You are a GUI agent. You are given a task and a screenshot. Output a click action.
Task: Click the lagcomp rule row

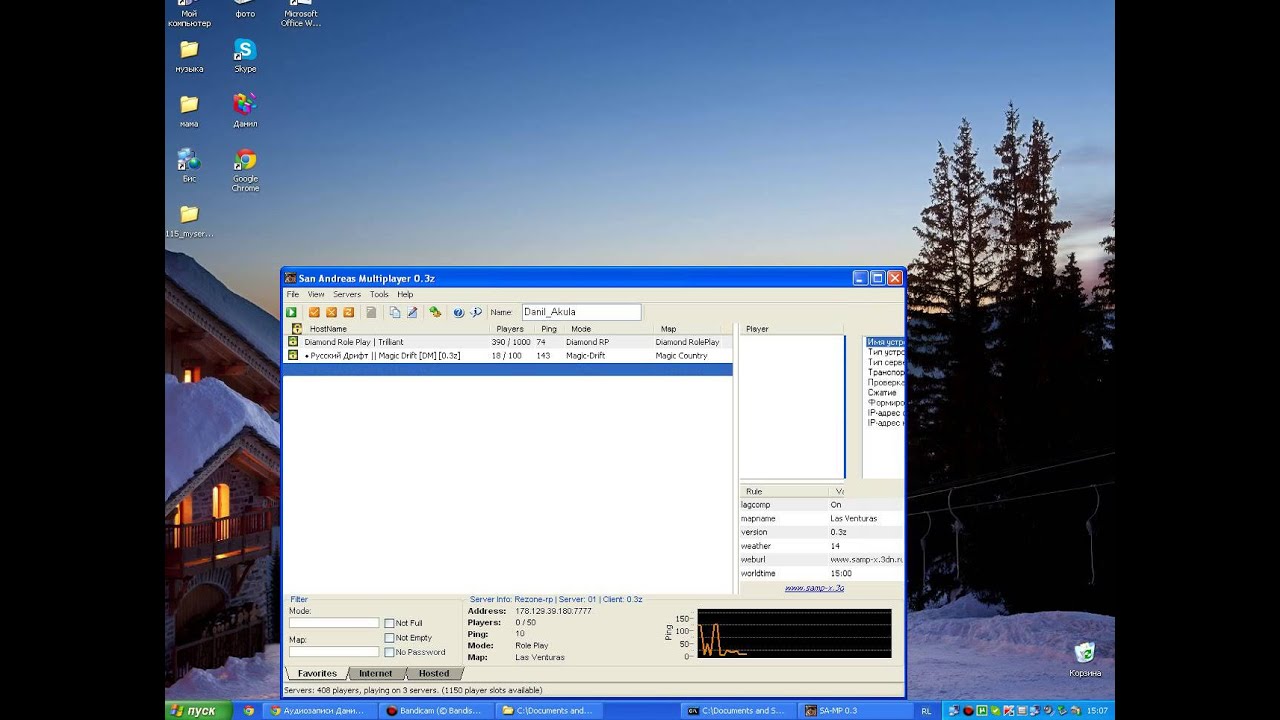pyautogui.click(x=821, y=505)
